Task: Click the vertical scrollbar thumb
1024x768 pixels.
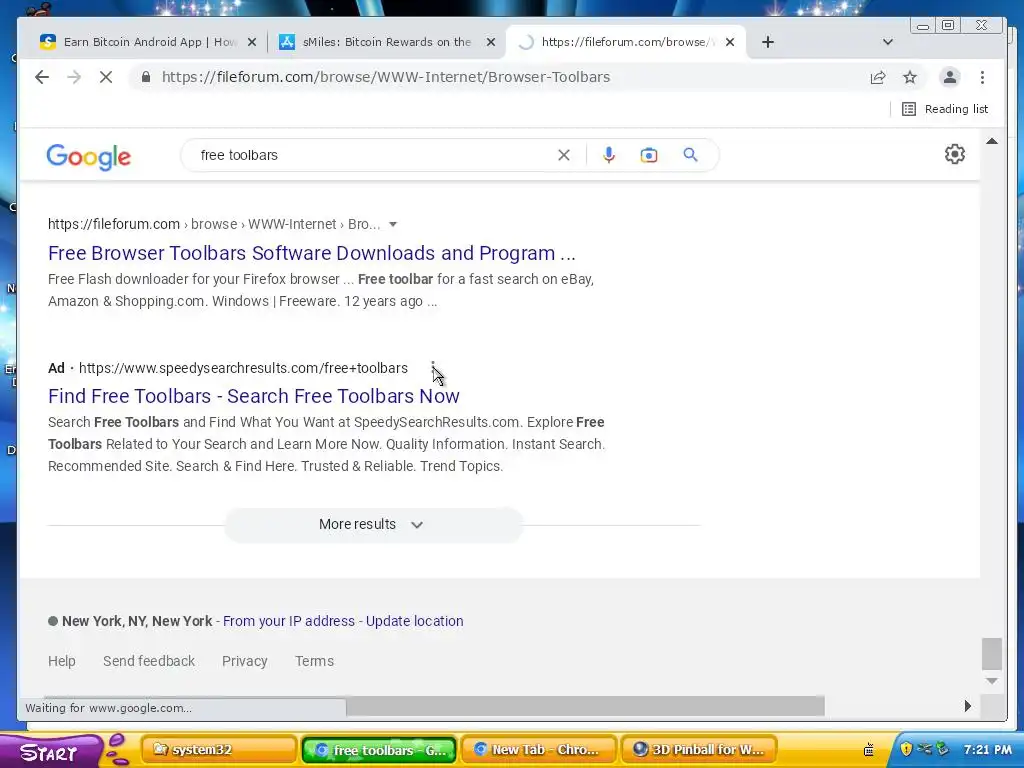Action: coord(992,654)
